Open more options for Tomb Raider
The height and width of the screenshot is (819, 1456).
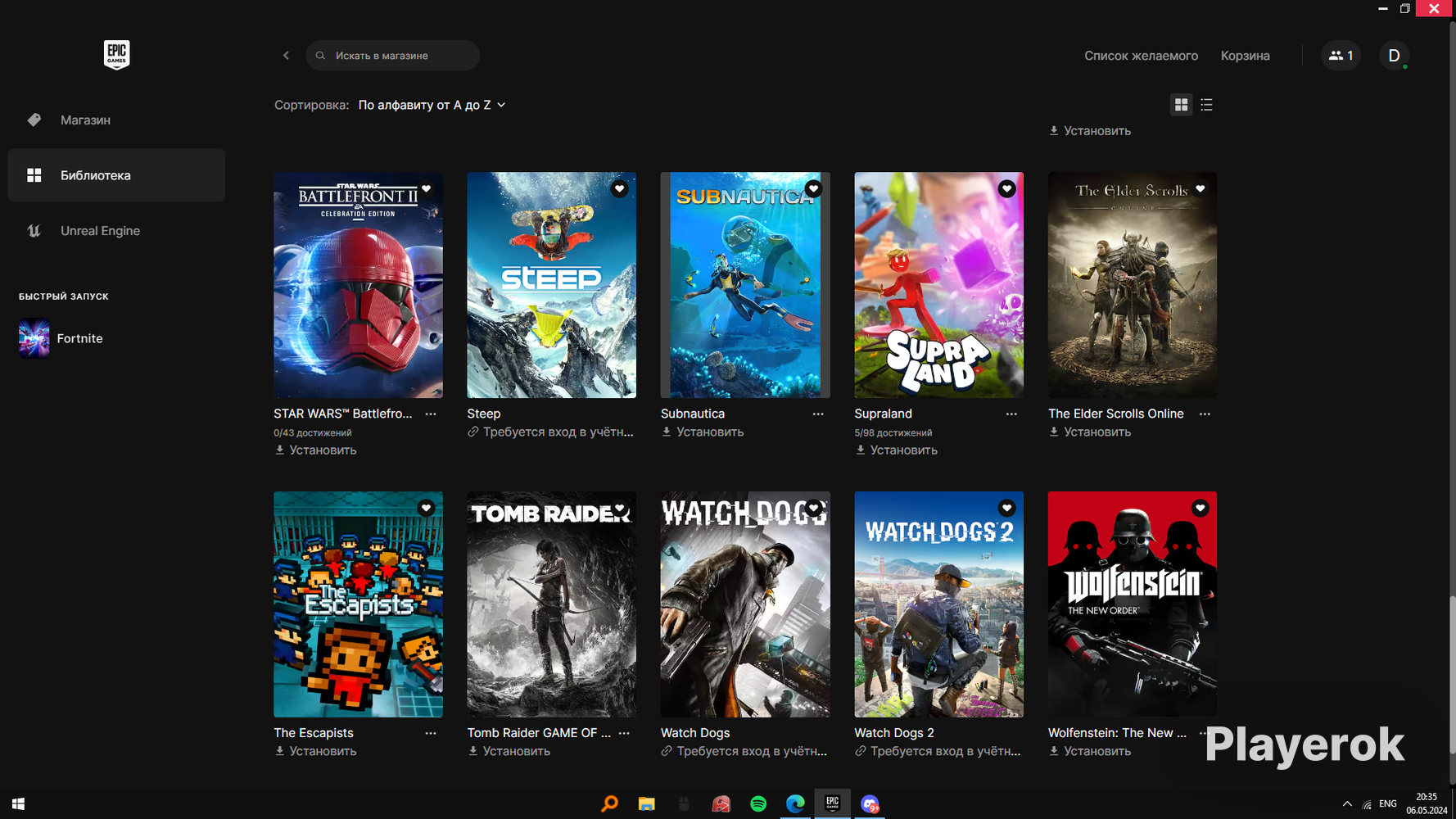coord(624,733)
